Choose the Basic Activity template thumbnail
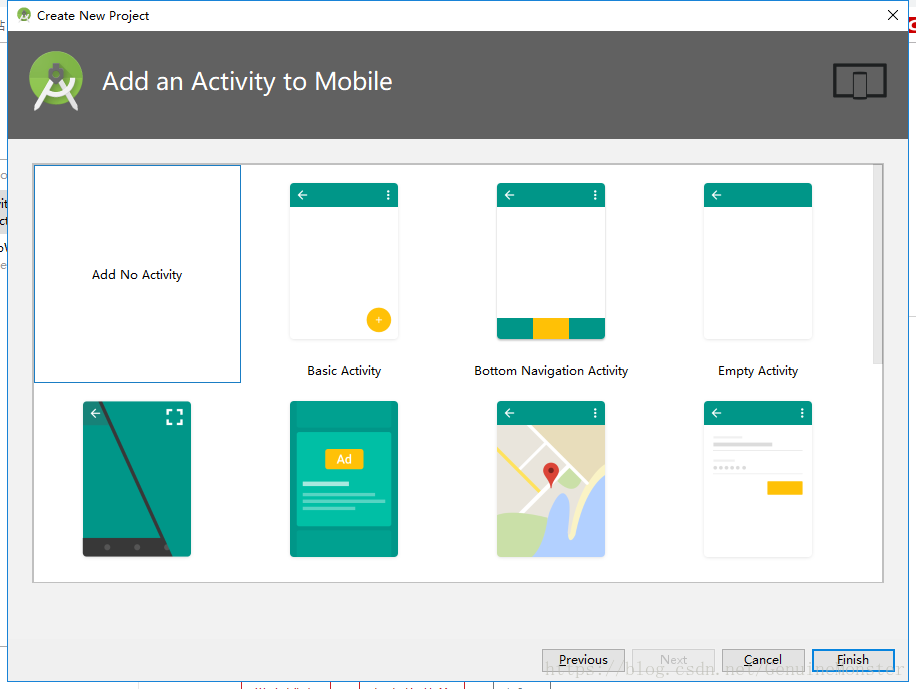Screen dimensions: 916x689 coord(344,261)
